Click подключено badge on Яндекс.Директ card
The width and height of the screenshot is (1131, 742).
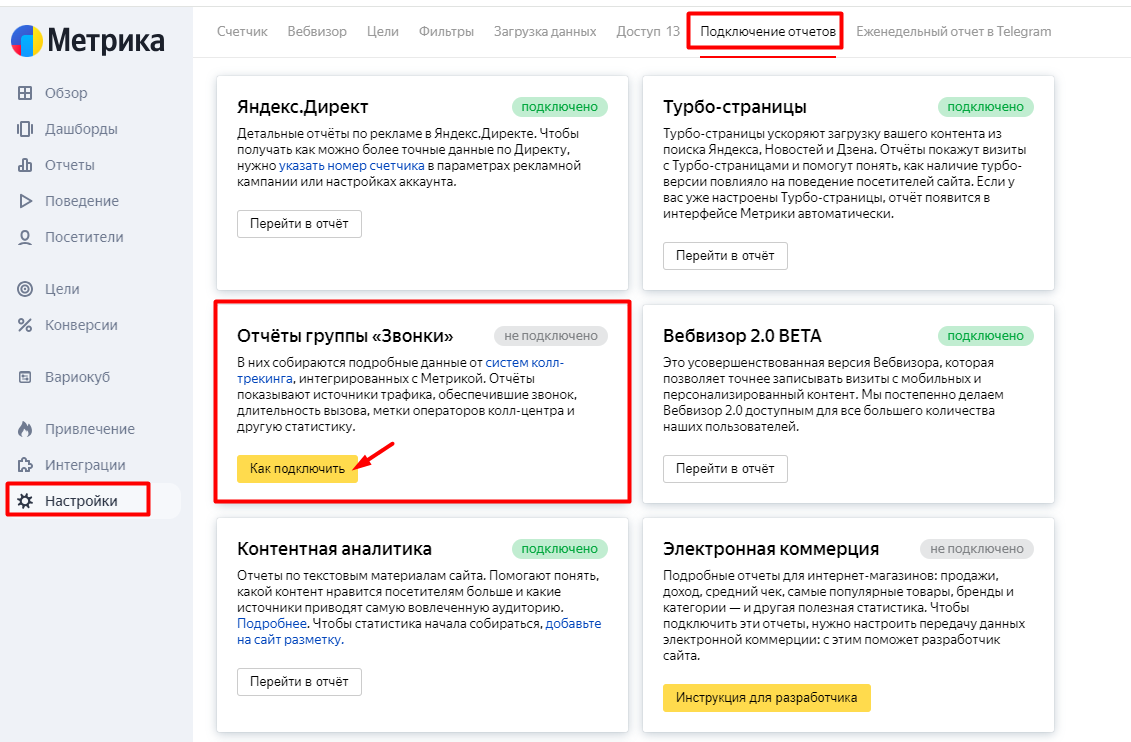coord(560,107)
